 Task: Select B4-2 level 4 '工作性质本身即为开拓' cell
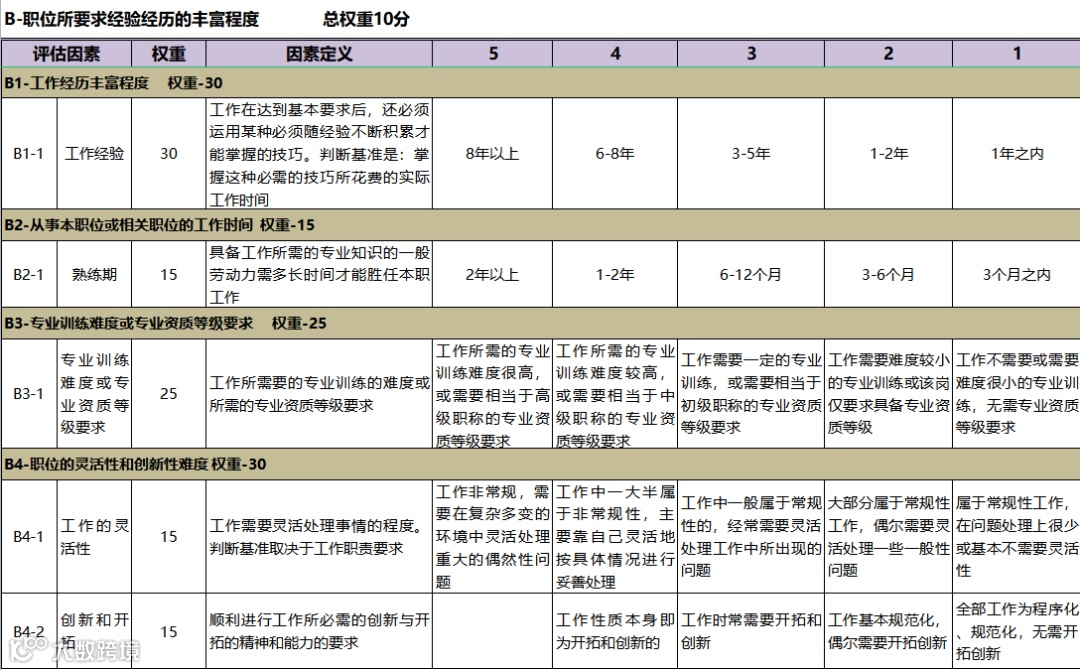(x=615, y=631)
